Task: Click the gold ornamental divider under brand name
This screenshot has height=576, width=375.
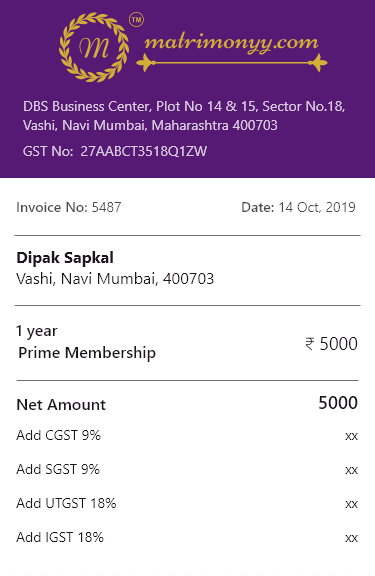Action: 232,63
